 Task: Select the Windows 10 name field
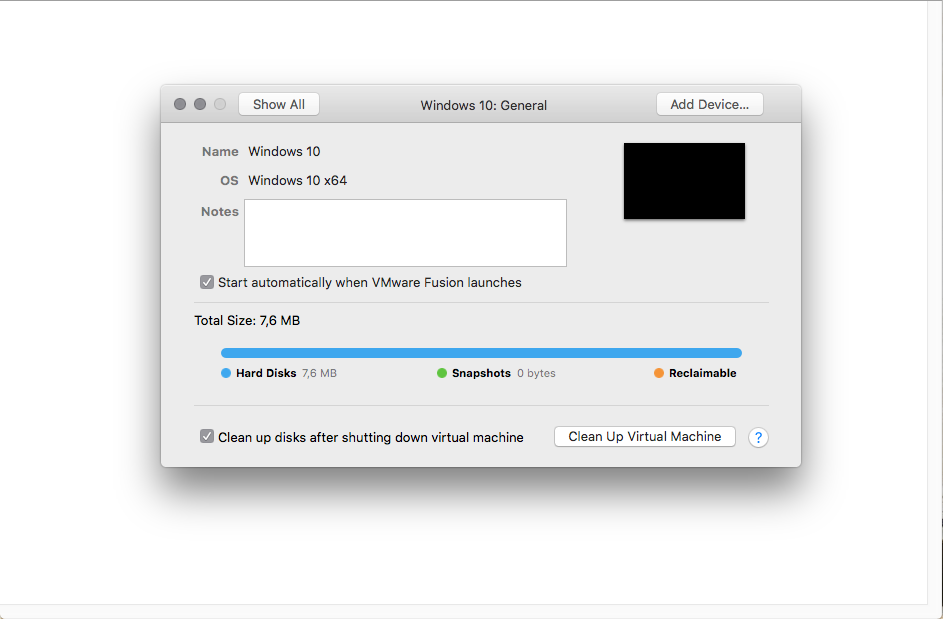(284, 152)
